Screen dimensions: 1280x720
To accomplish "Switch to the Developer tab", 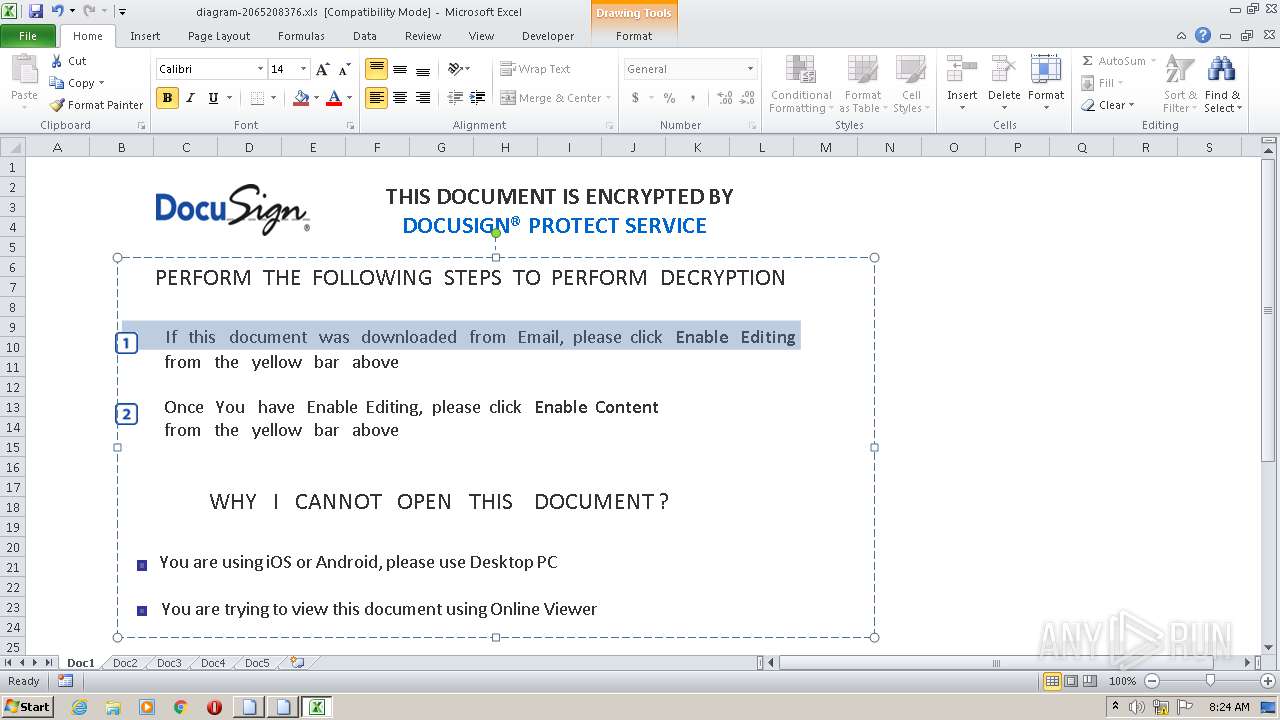I will click(548, 36).
